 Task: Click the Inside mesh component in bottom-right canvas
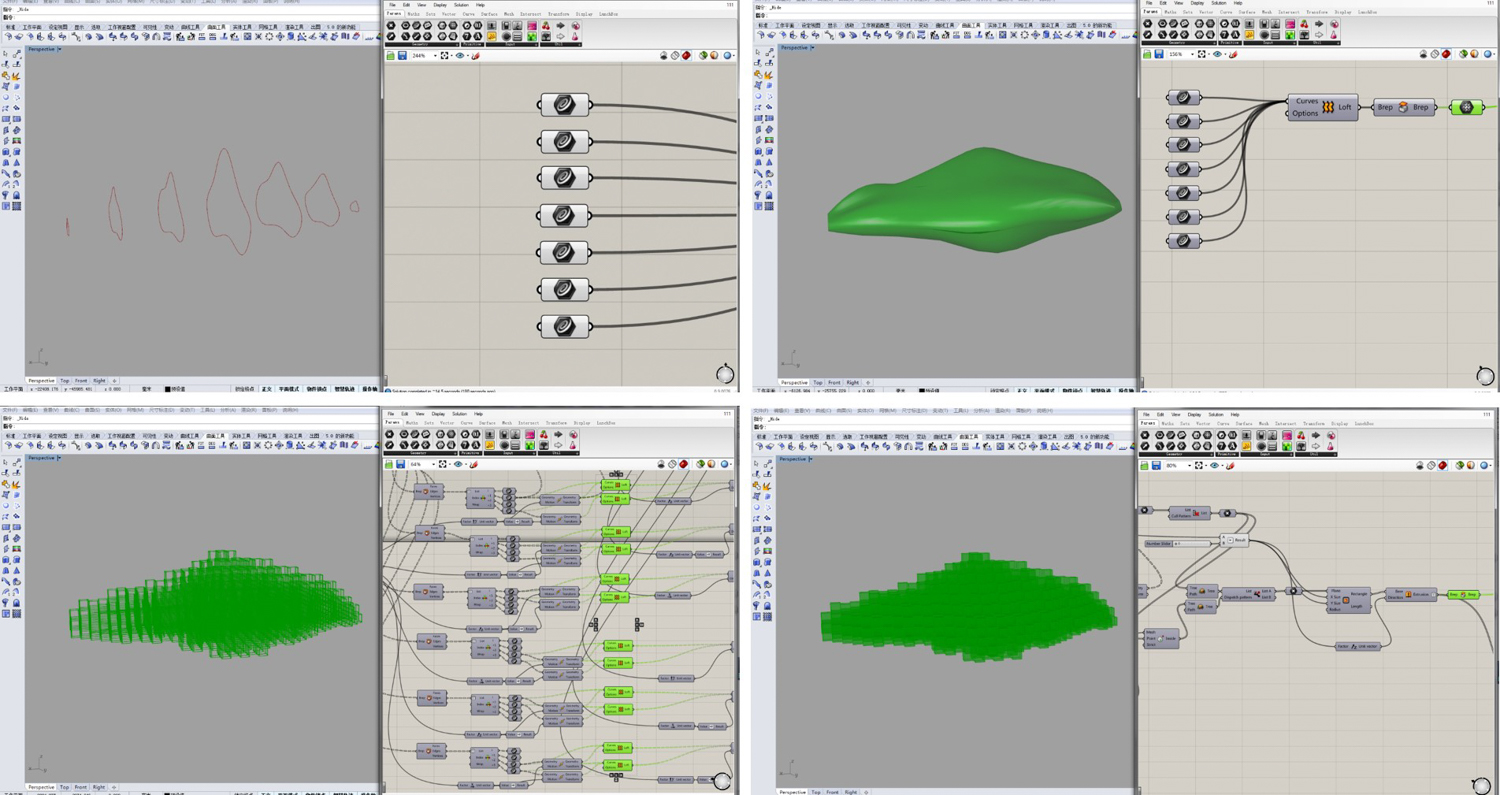click(x=1161, y=638)
